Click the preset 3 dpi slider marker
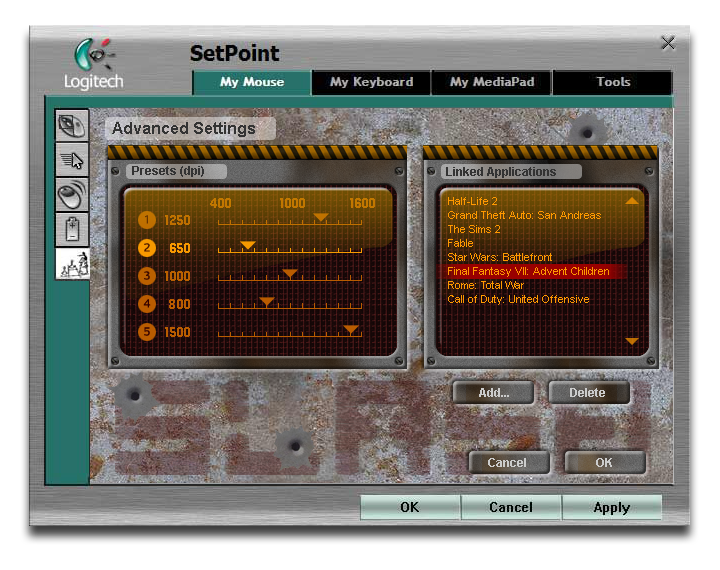 [290, 273]
